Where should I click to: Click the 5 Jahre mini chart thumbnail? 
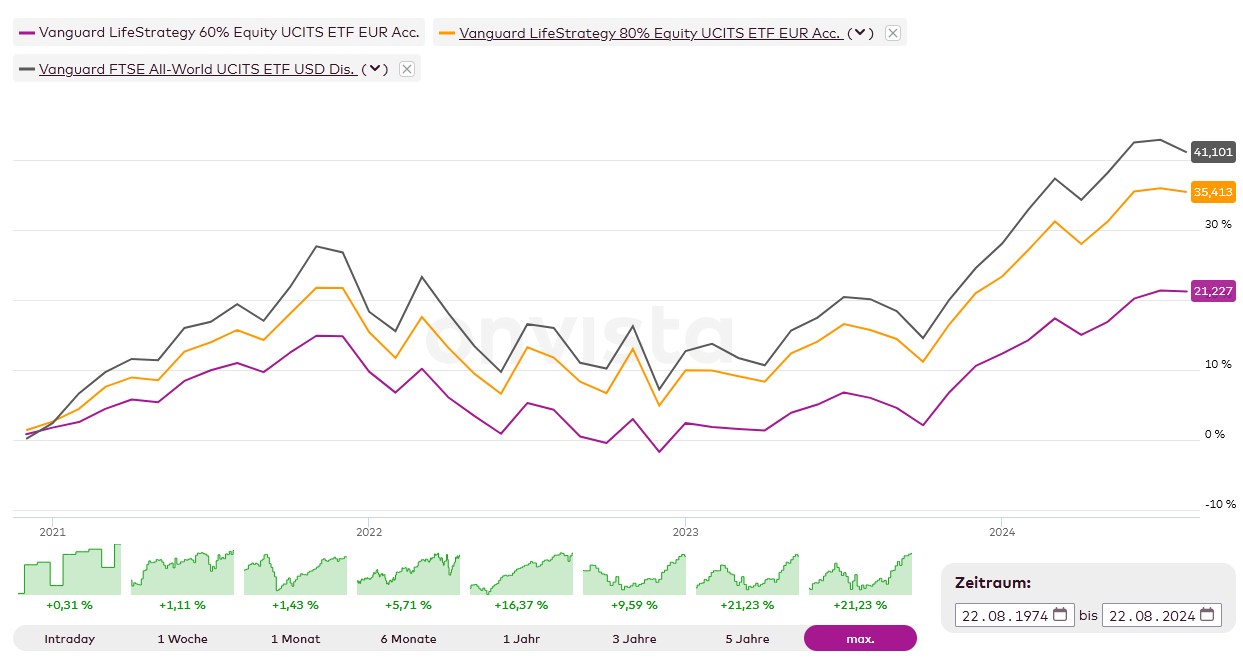(747, 573)
